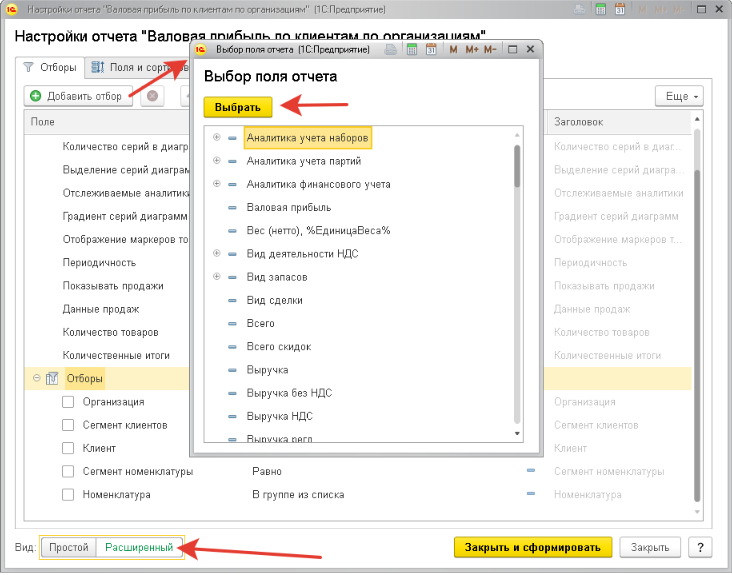Click the calculator icon in main window title bar
Image resolution: width=732 pixels, height=575 pixels.
(x=600, y=9)
